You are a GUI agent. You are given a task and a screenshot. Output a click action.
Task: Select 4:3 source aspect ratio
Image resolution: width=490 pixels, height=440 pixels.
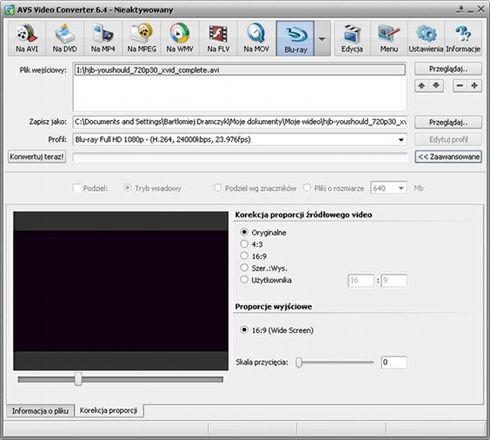tap(244, 244)
